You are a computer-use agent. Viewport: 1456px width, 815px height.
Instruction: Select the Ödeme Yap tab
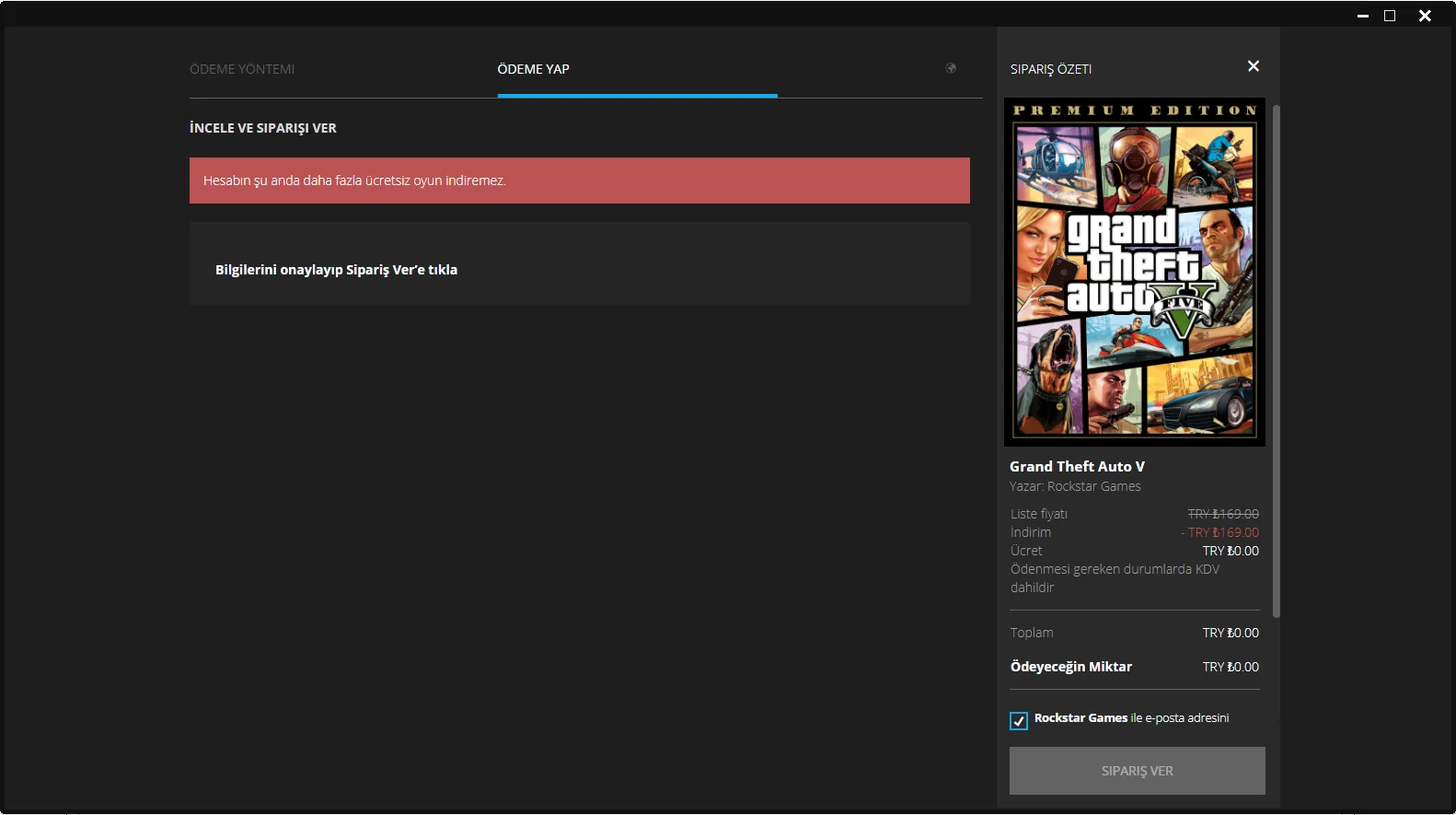coord(534,69)
